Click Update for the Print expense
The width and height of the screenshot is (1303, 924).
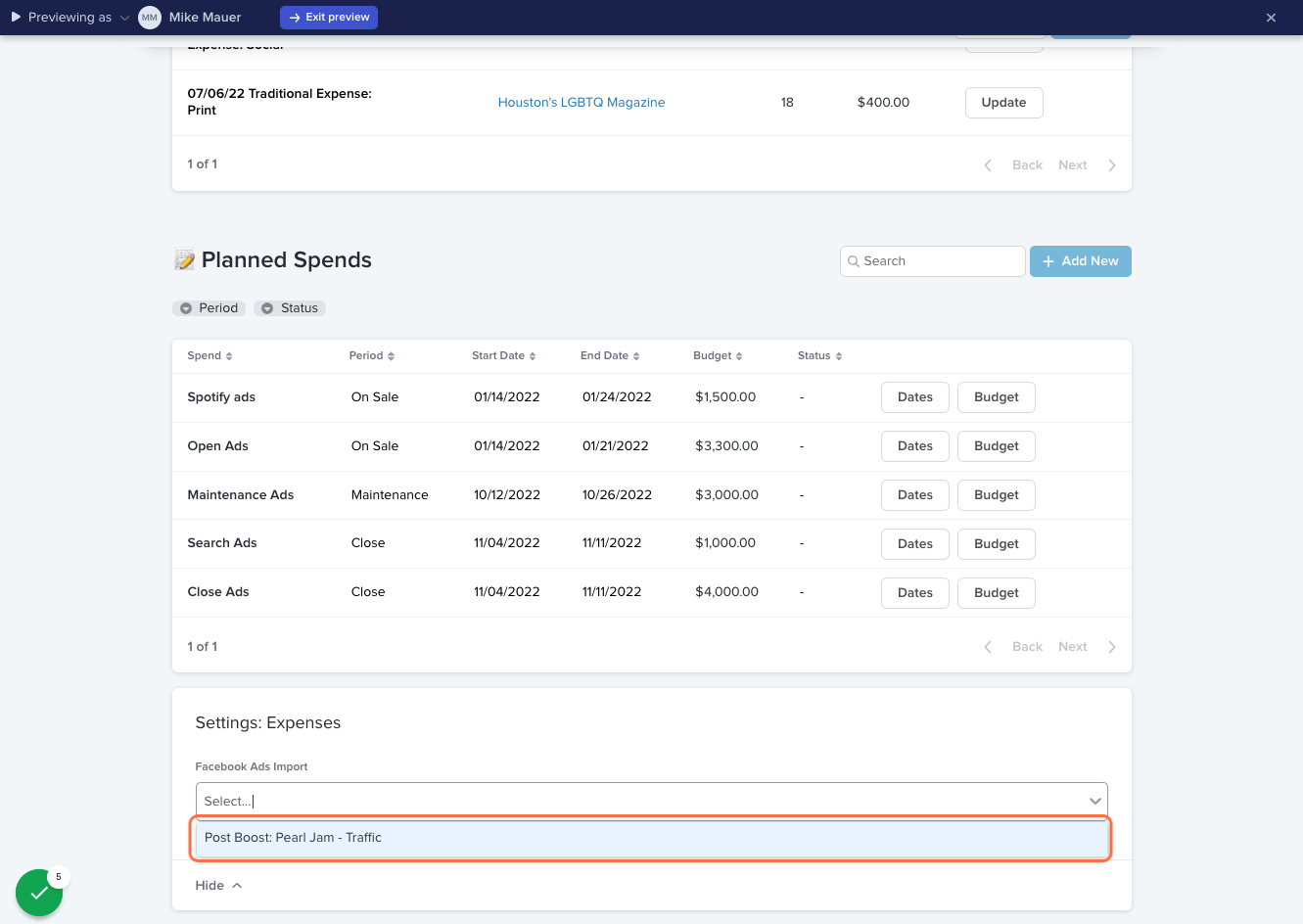(x=1003, y=103)
